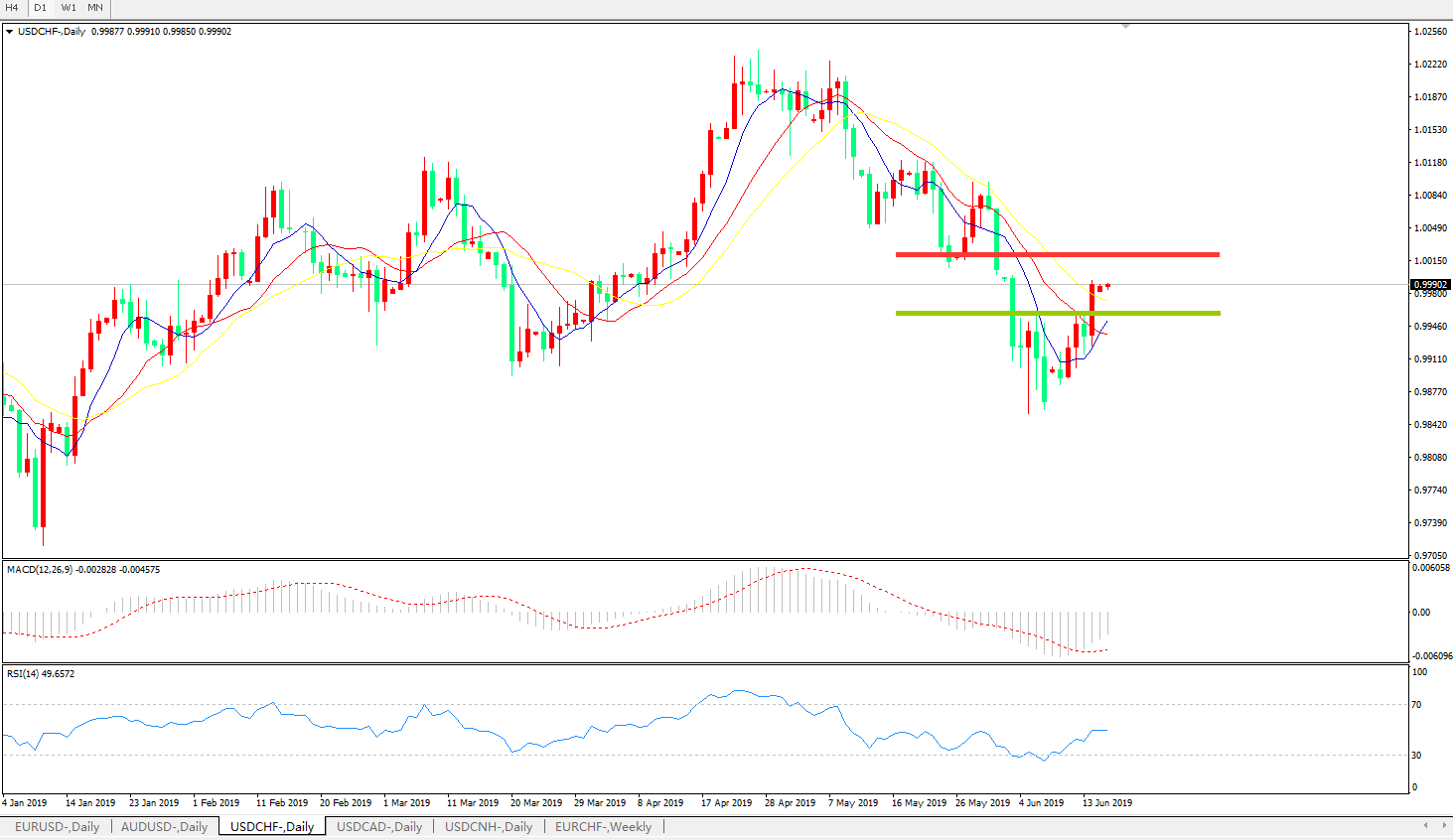Switch to USDCNH-,Daily chart tab
The height and width of the screenshot is (840, 1453).
coord(488,826)
